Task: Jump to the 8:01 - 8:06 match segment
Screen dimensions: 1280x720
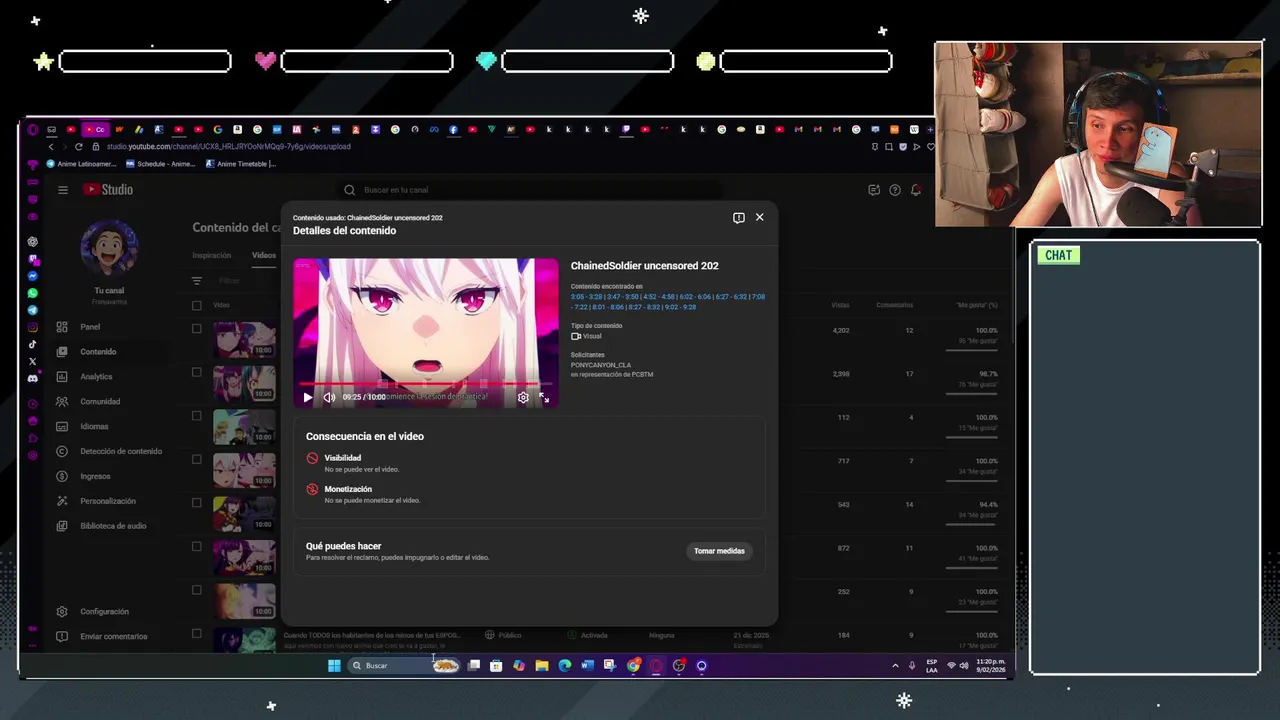Action: [607, 307]
